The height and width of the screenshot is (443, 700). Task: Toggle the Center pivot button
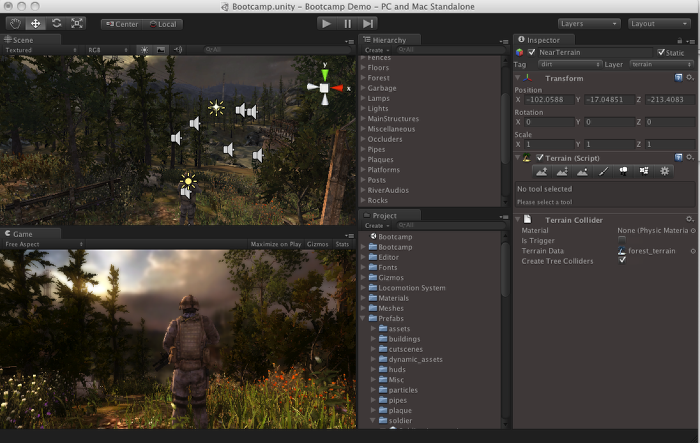click(120, 23)
